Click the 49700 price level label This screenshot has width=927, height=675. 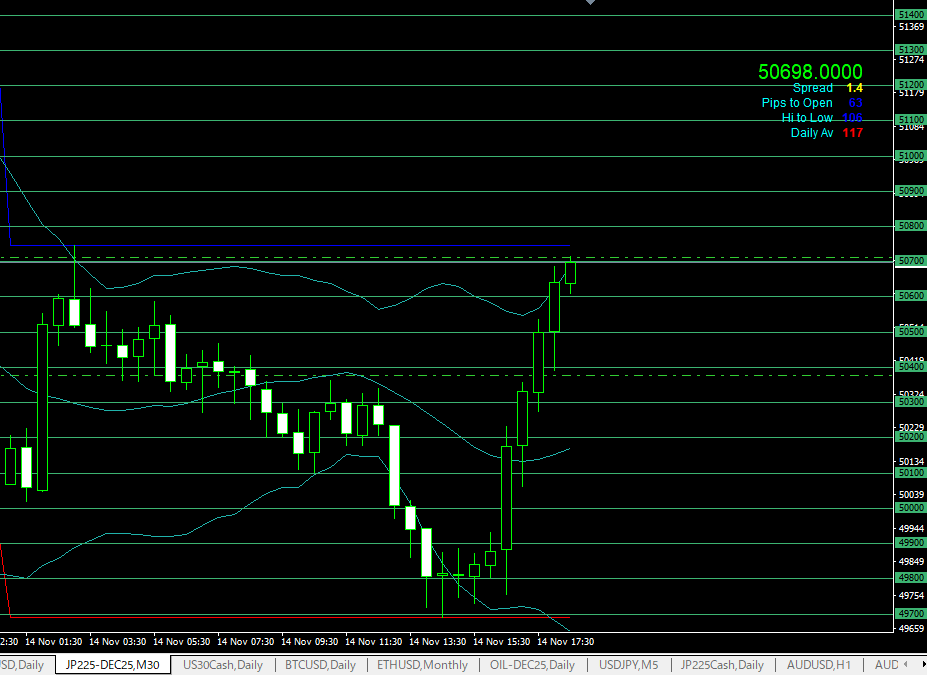coord(910,613)
